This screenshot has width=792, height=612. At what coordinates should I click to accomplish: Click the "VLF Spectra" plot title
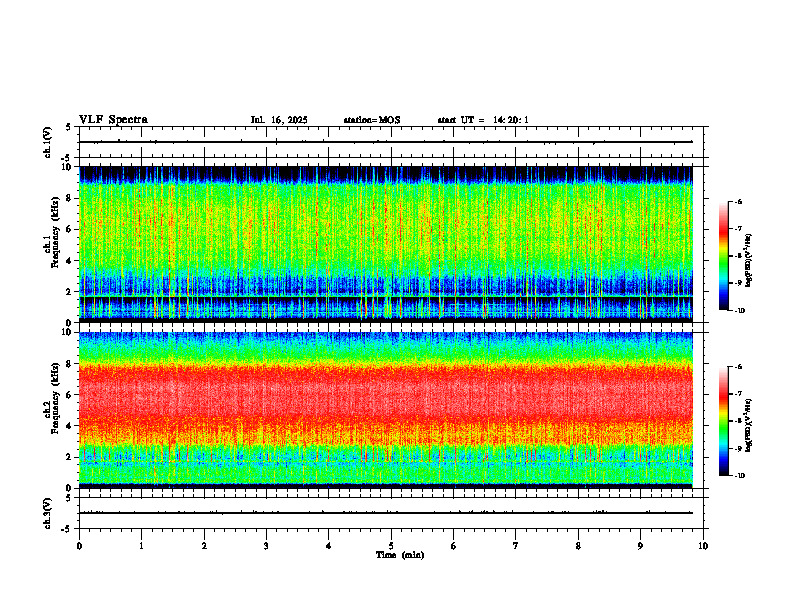[x=113, y=120]
